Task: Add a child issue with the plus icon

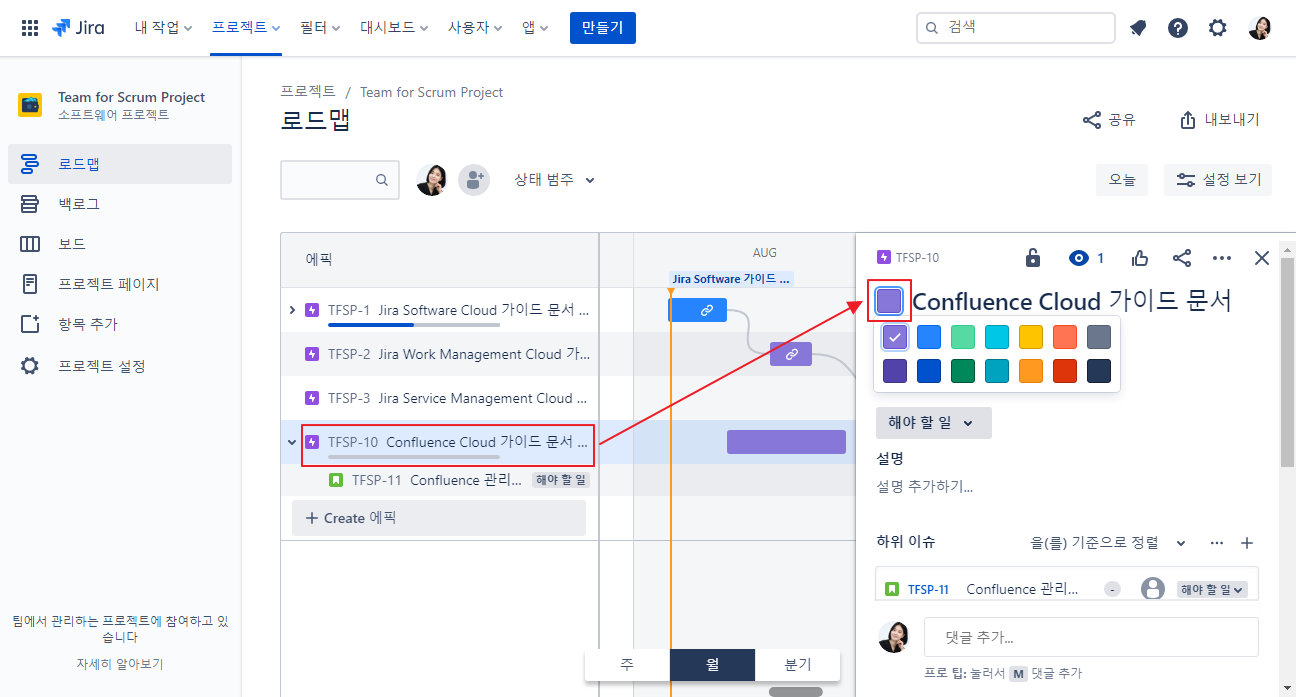Action: [1247, 543]
